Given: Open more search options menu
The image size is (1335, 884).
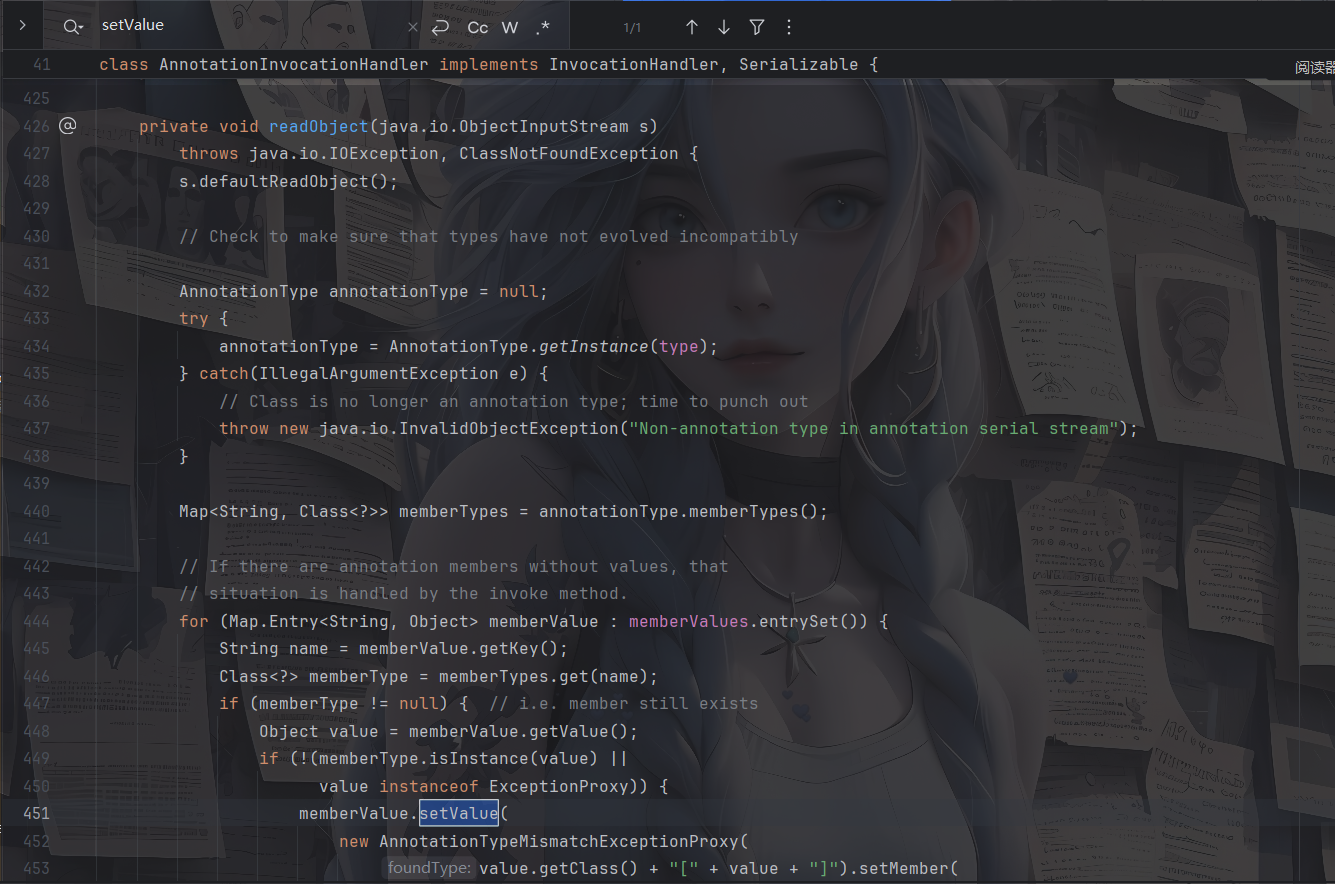Looking at the screenshot, I should (x=789, y=27).
